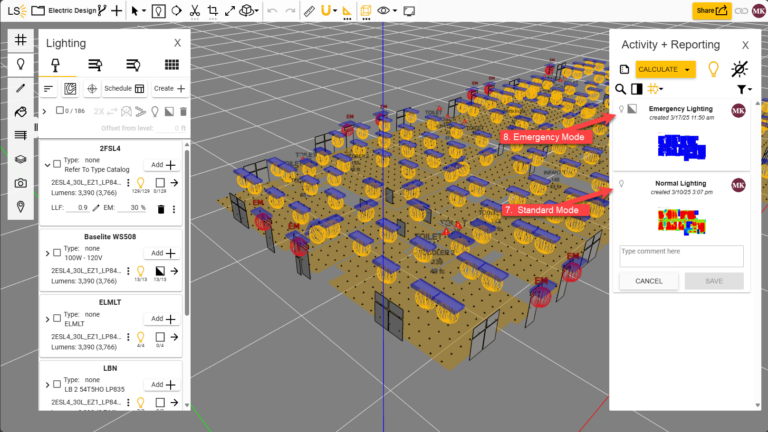Viewport: 768px width, 432px height.
Task: Switch to the Lighting tab with lamp list icon
Action: (95, 65)
